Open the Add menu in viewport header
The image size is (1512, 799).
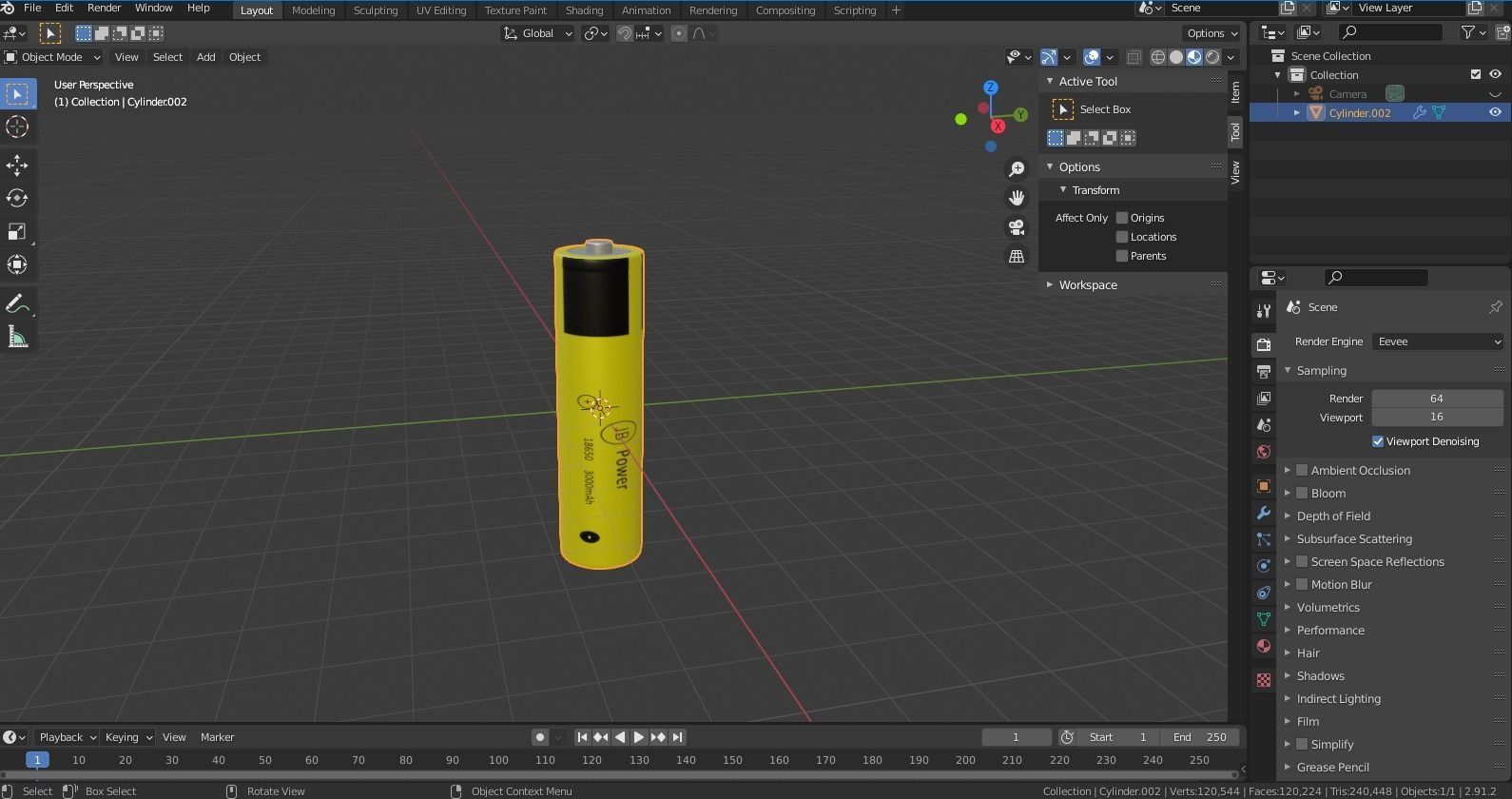click(205, 57)
